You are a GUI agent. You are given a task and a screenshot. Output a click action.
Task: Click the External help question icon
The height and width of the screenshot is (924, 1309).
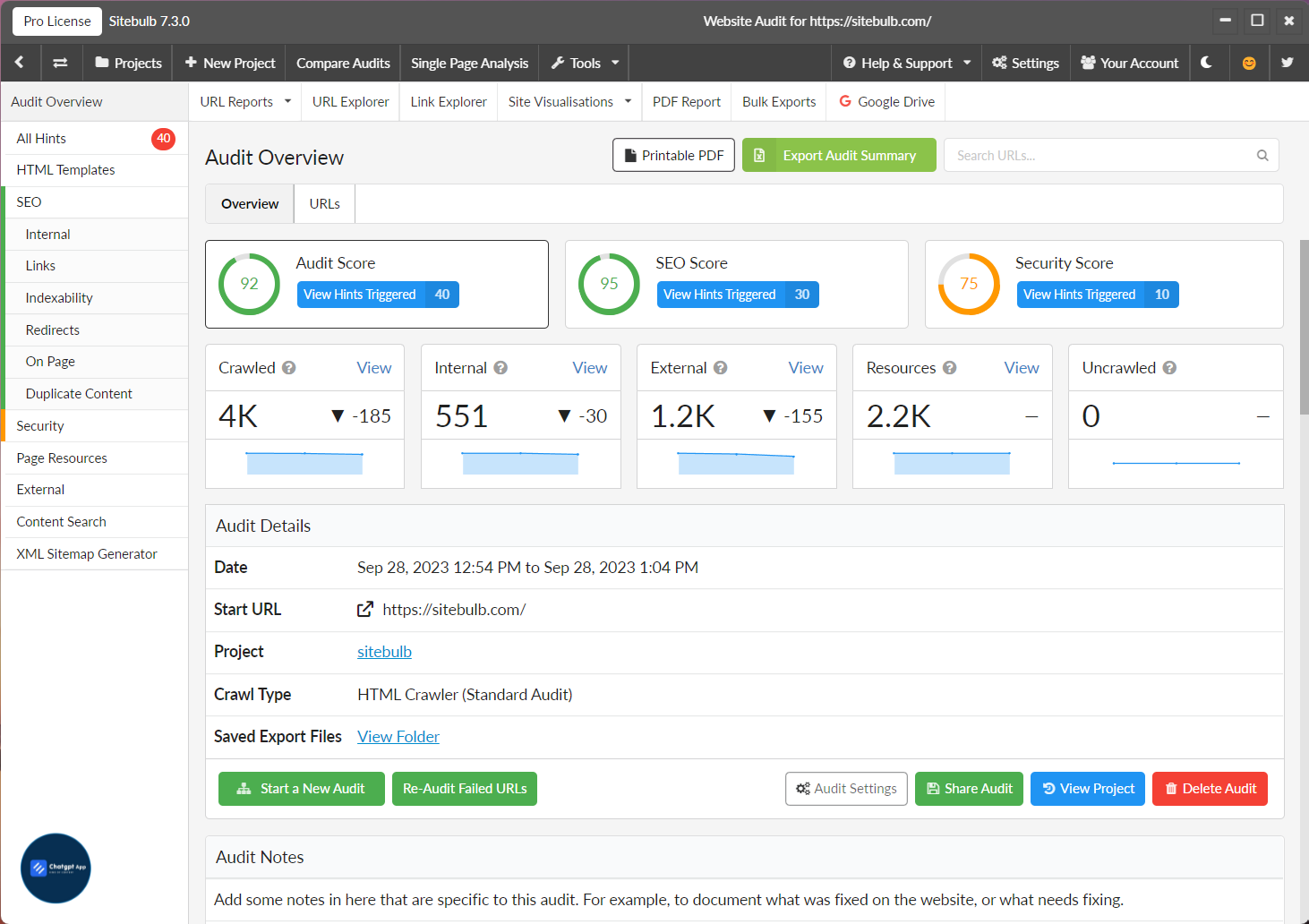tap(720, 367)
